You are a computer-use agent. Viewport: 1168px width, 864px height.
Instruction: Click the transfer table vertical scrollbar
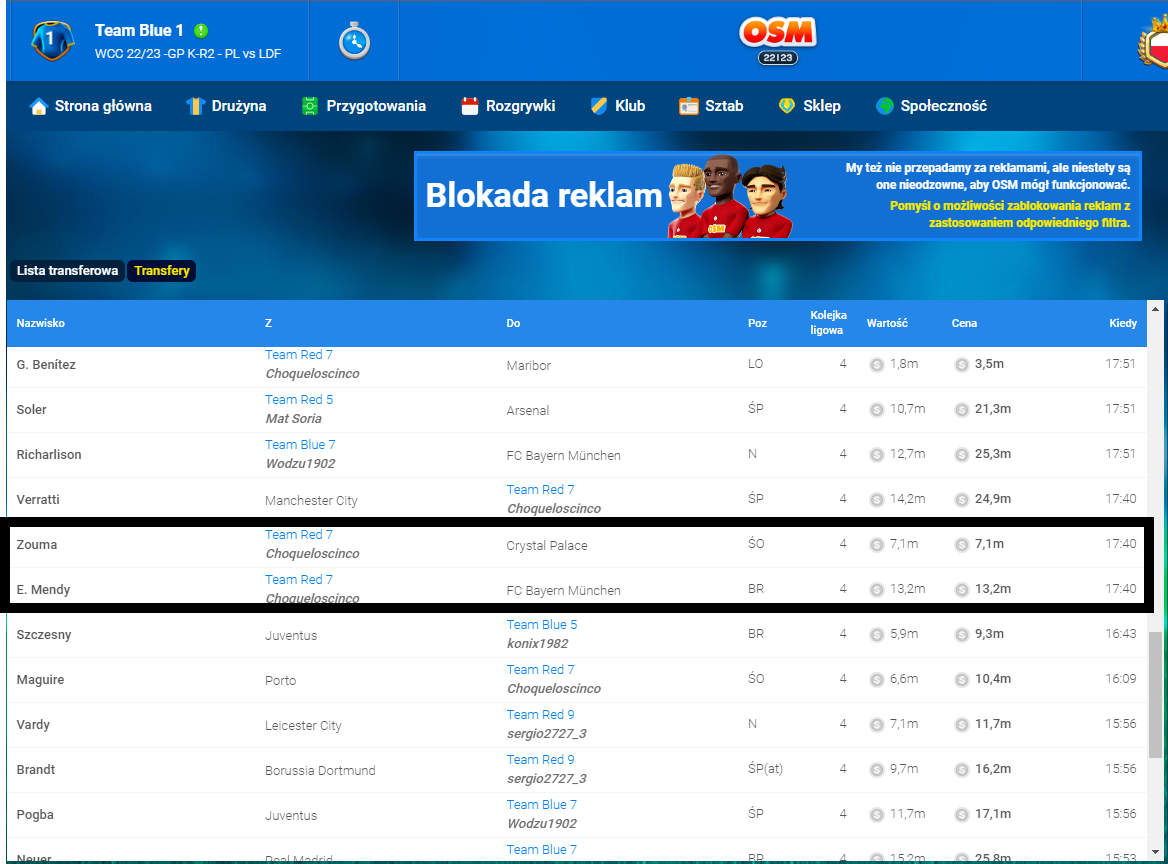click(x=1156, y=690)
